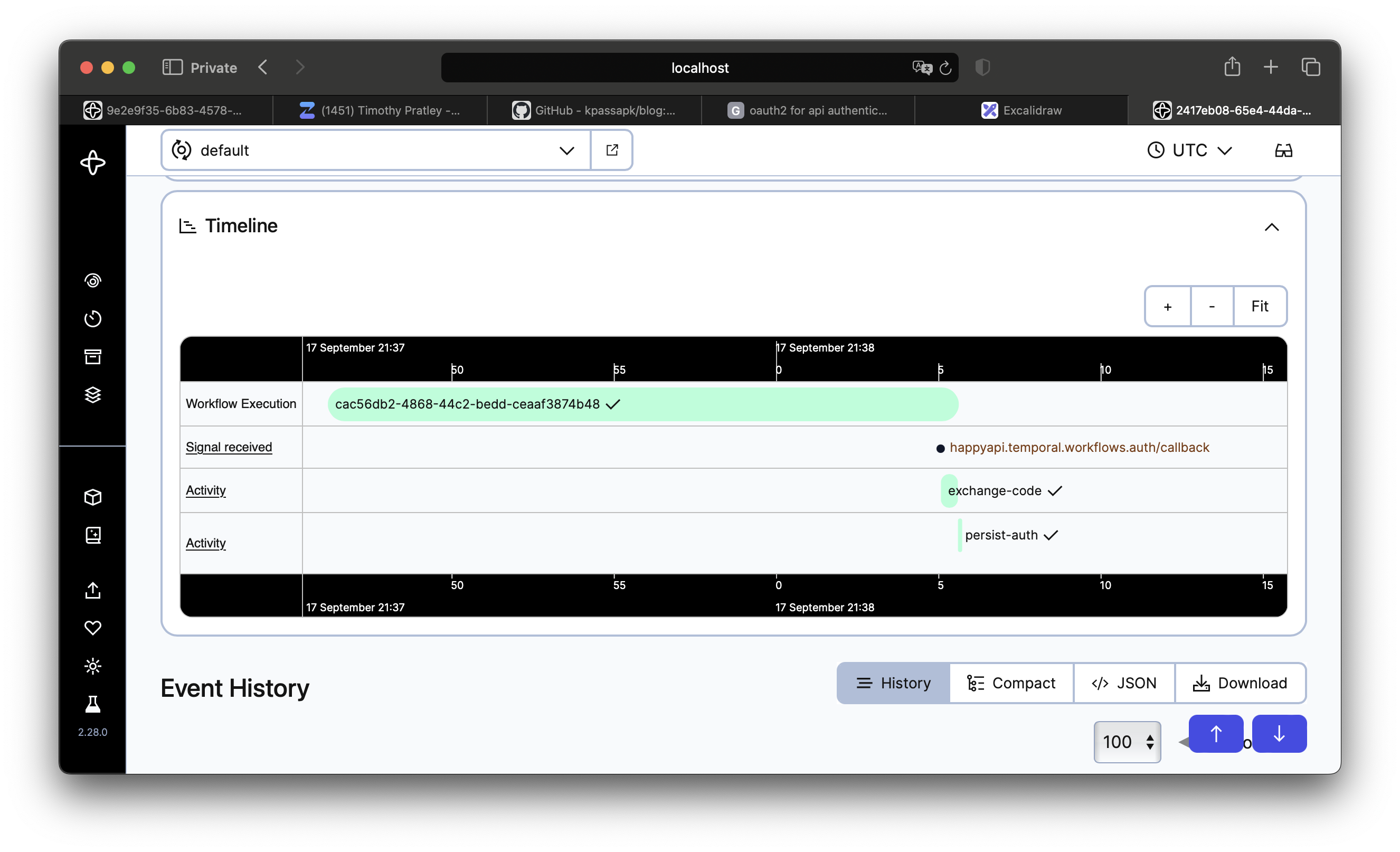Click scroll up arrow in event history
This screenshot has height=852, width=1400.
(1217, 733)
